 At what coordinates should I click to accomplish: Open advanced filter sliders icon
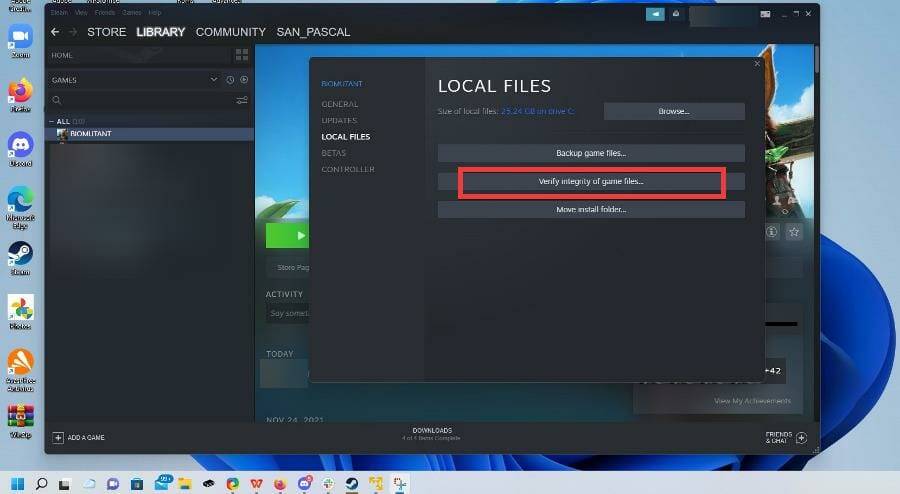point(242,100)
